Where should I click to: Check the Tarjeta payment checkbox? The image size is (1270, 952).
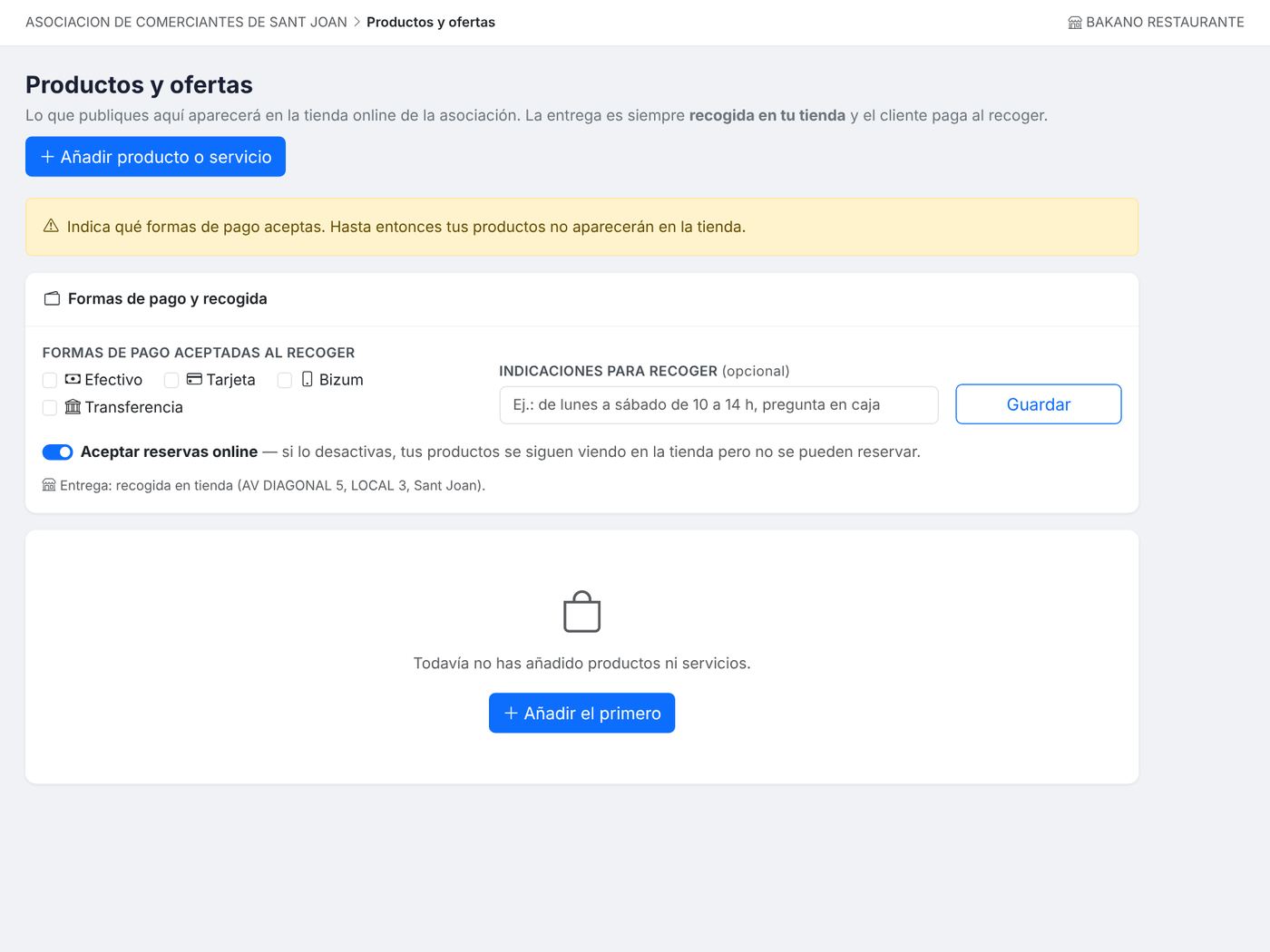171,380
